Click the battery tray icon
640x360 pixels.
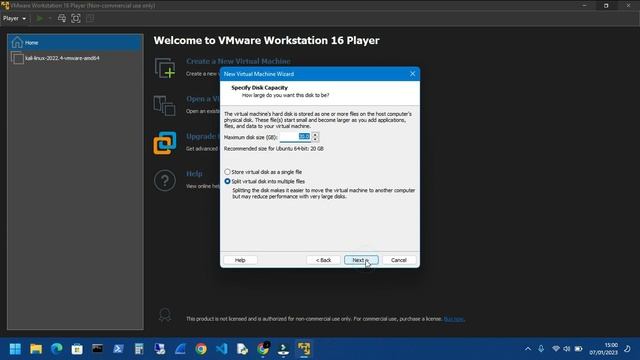578,349
